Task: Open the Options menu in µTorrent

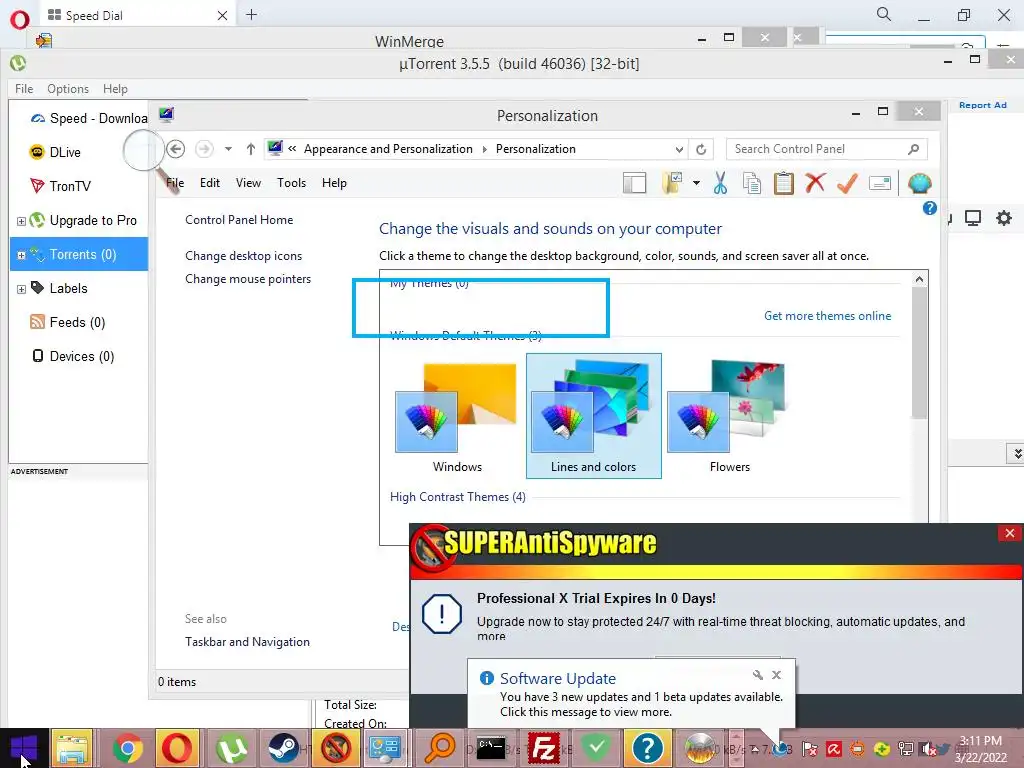Action: [68, 89]
